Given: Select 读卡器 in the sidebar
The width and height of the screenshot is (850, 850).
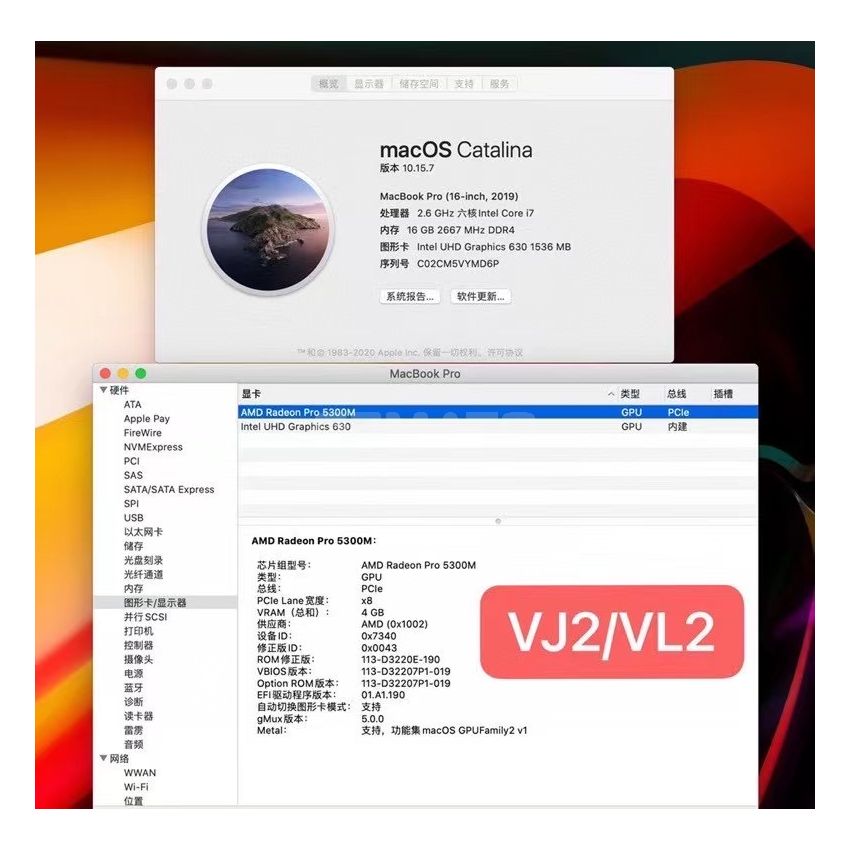Looking at the screenshot, I should click(139, 716).
